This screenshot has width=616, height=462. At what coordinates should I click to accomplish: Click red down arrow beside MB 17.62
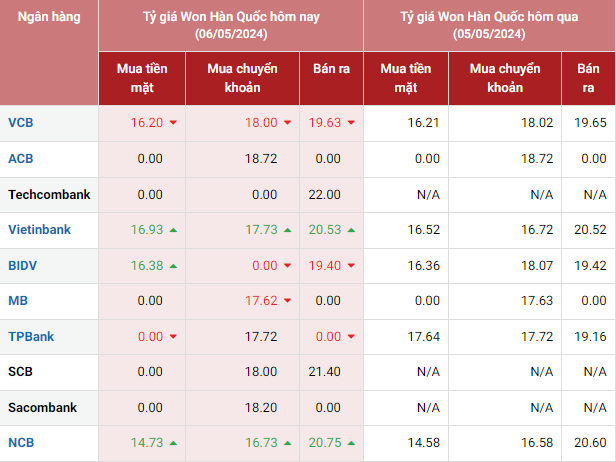coord(287,301)
